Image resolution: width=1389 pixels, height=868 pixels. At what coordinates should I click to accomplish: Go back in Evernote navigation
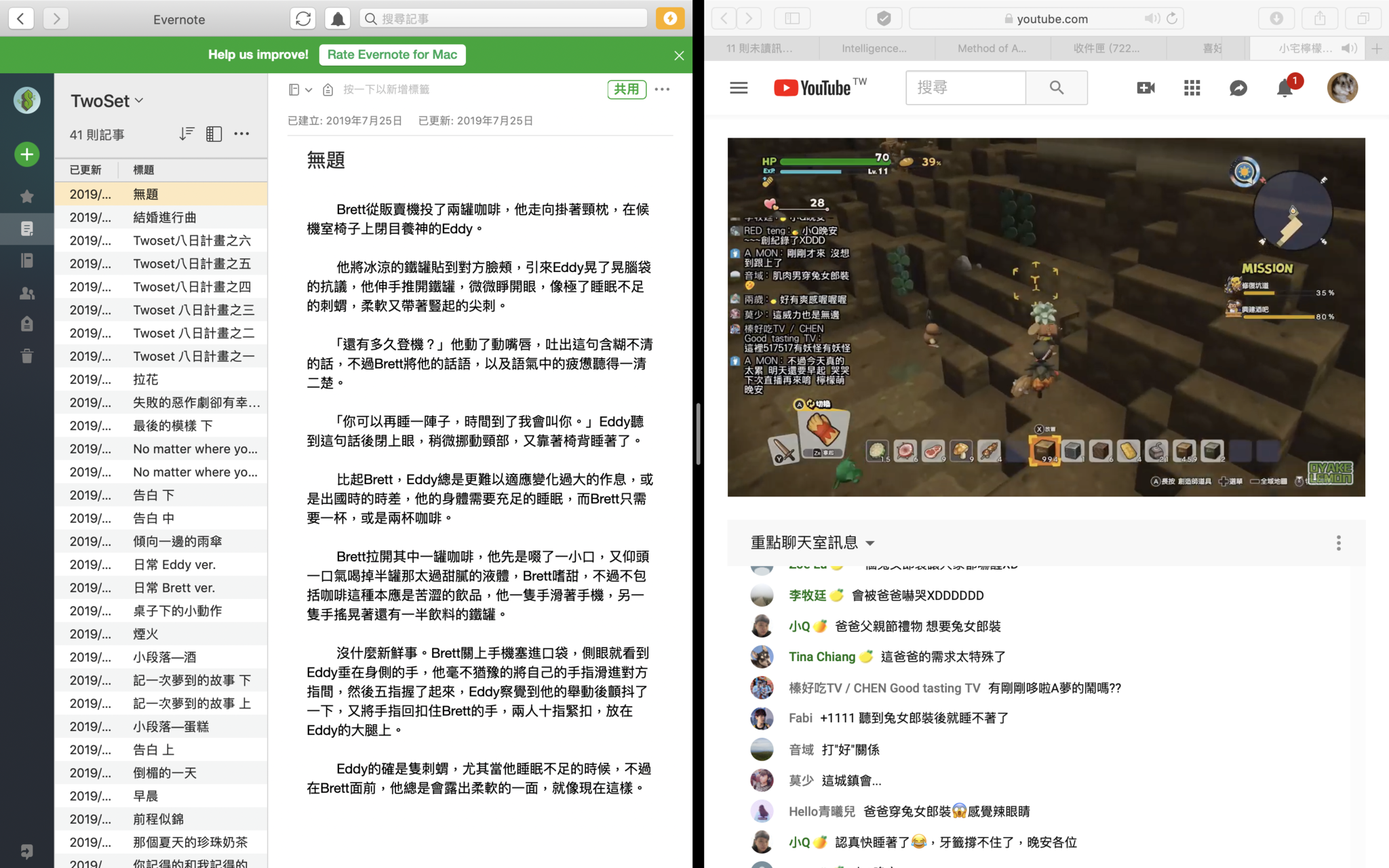(21, 18)
